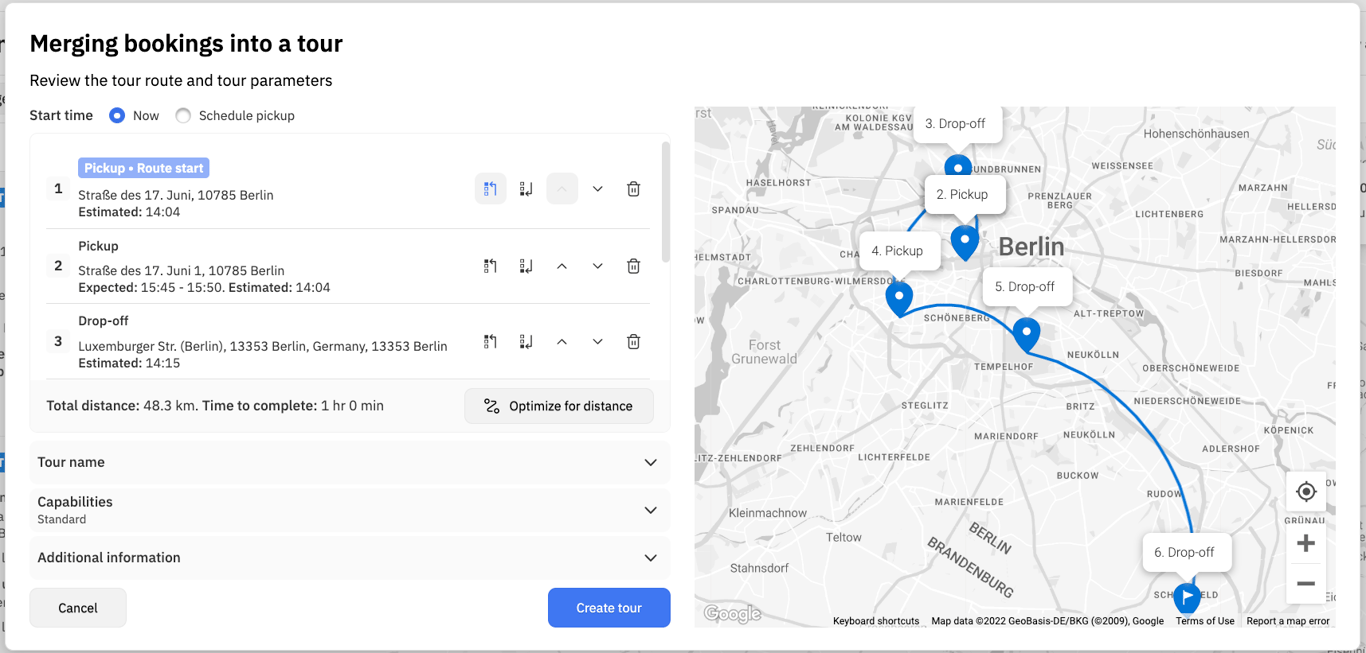This screenshot has height=653, width=1366.
Task: Set Luxemburger Str. drop-off as route start
Action: [490, 342]
